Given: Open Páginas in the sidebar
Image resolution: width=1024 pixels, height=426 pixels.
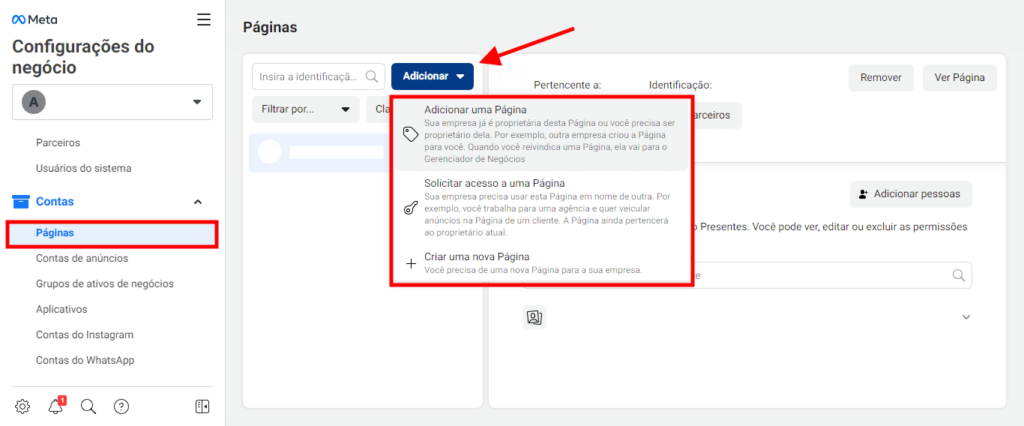Looking at the screenshot, I should [112, 233].
